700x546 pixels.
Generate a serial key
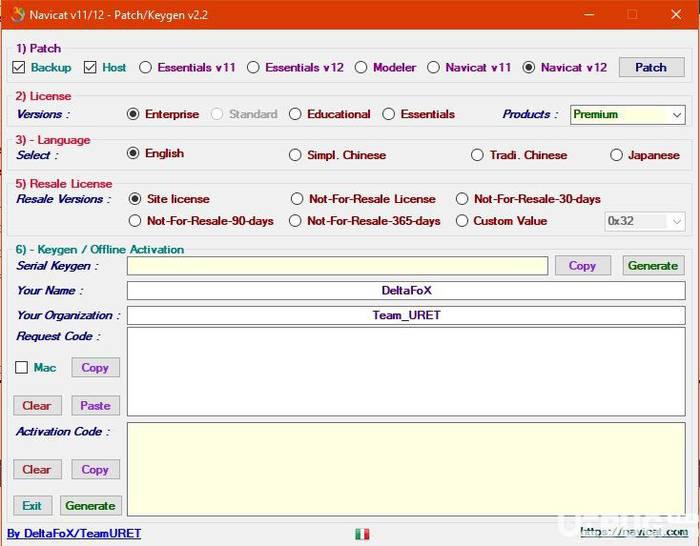pos(653,266)
